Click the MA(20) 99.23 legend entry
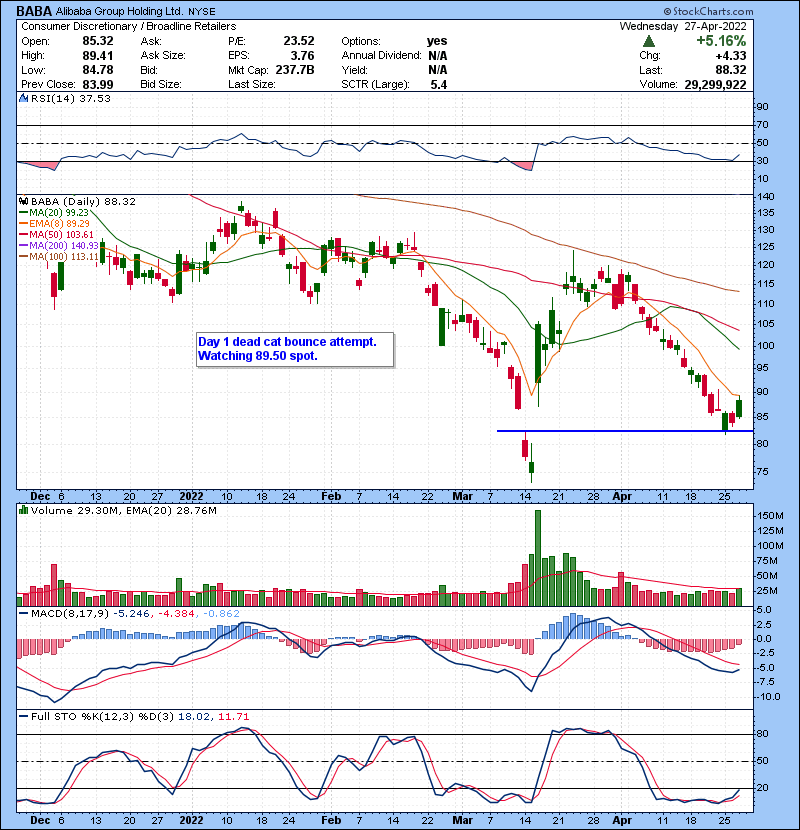800x830 pixels. point(54,213)
